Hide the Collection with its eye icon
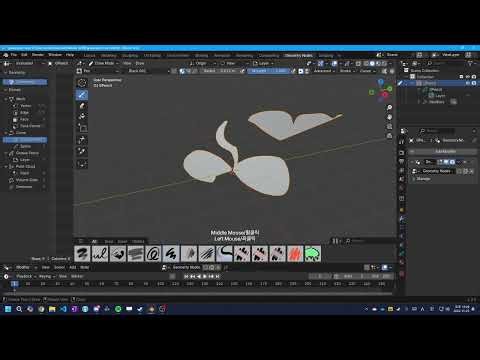 tap(468, 77)
